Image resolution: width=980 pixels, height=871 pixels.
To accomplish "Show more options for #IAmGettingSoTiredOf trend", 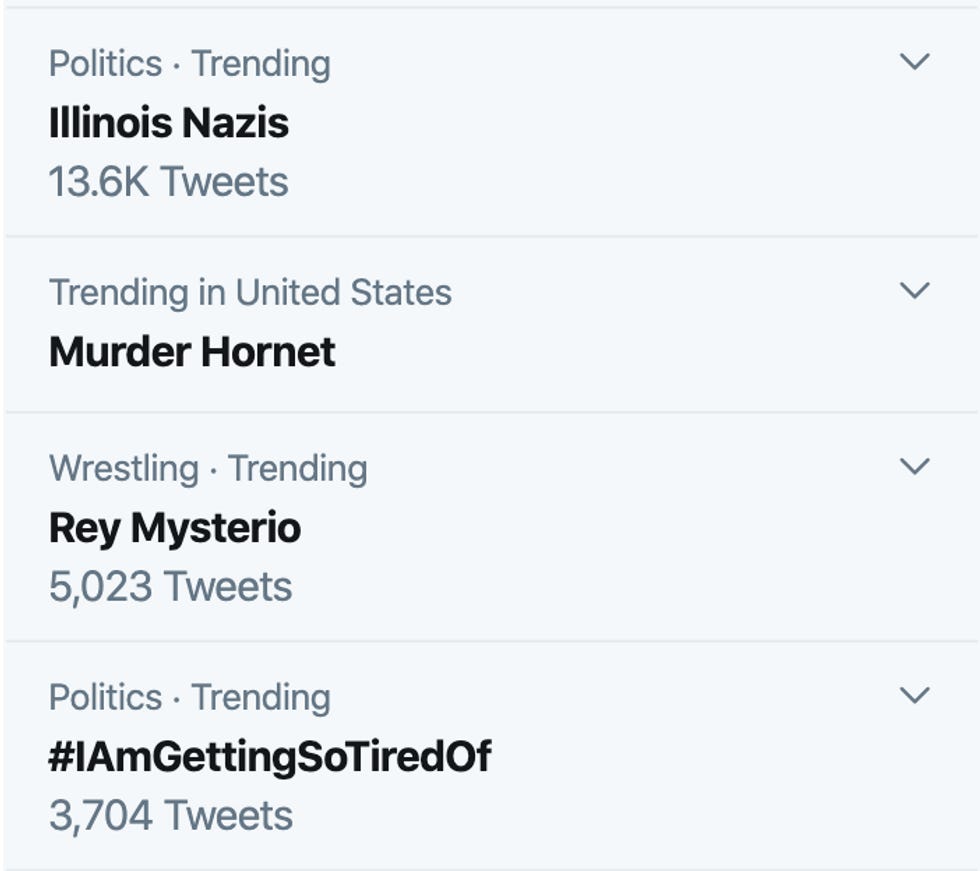I will click(x=914, y=695).
